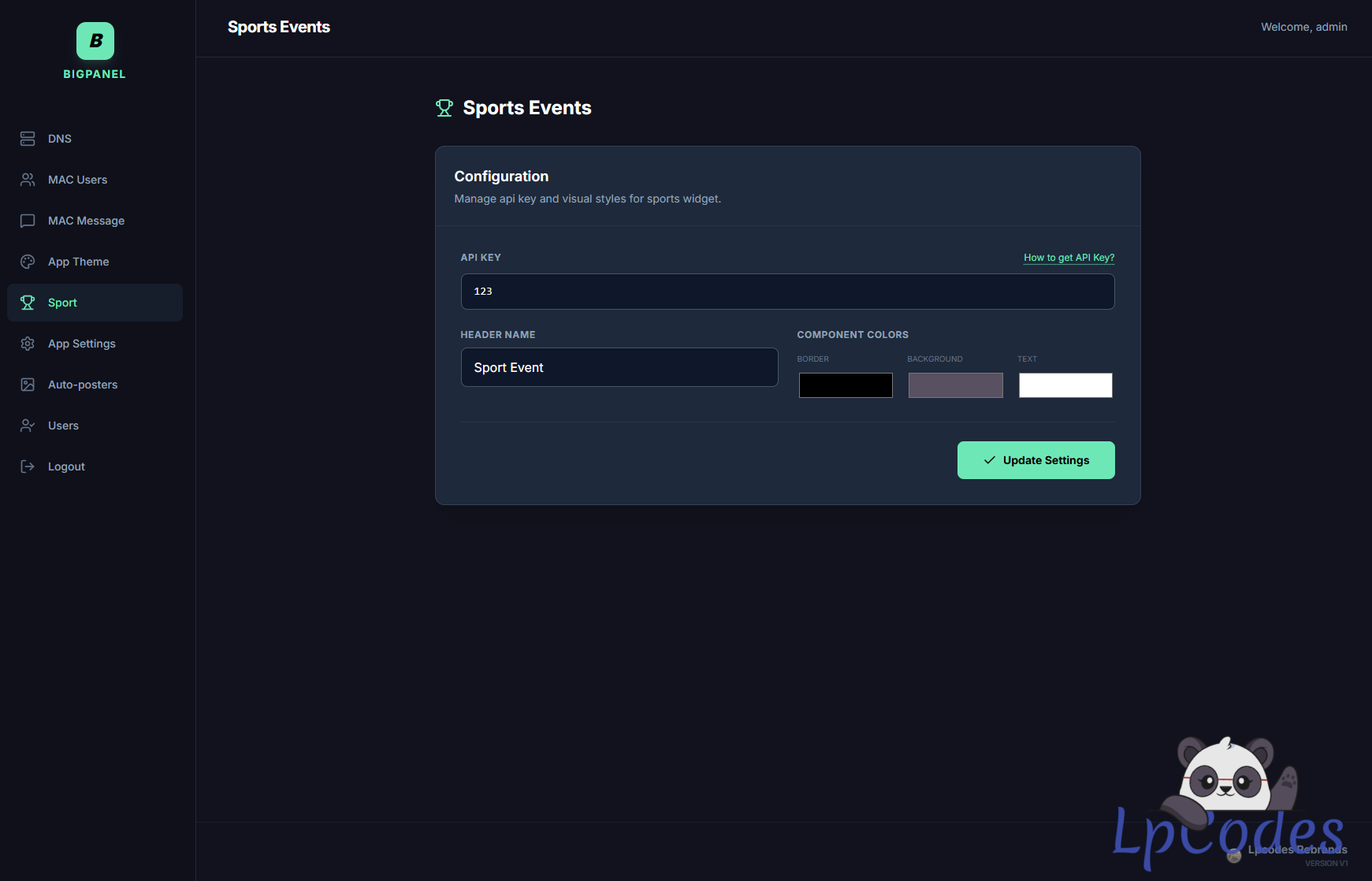Go to the Auto-posters page
This screenshot has height=881, width=1372.
coord(83,385)
